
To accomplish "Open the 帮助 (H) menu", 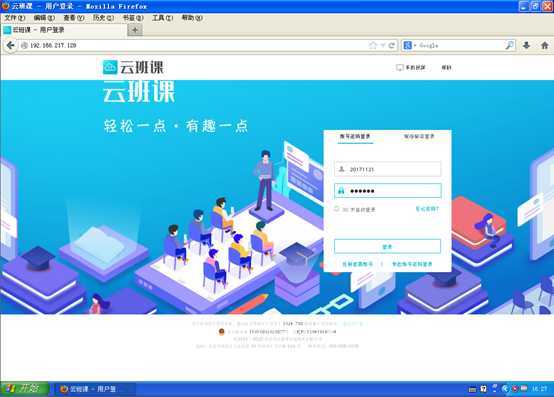I will pyautogui.click(x=192, y=18).
